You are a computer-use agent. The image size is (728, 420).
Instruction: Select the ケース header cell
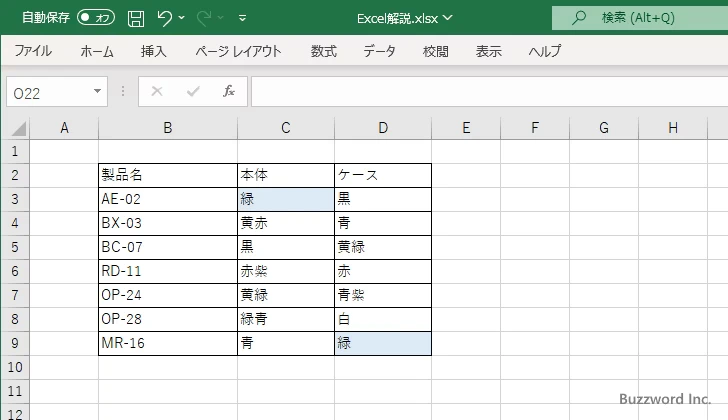coord(383,175)
